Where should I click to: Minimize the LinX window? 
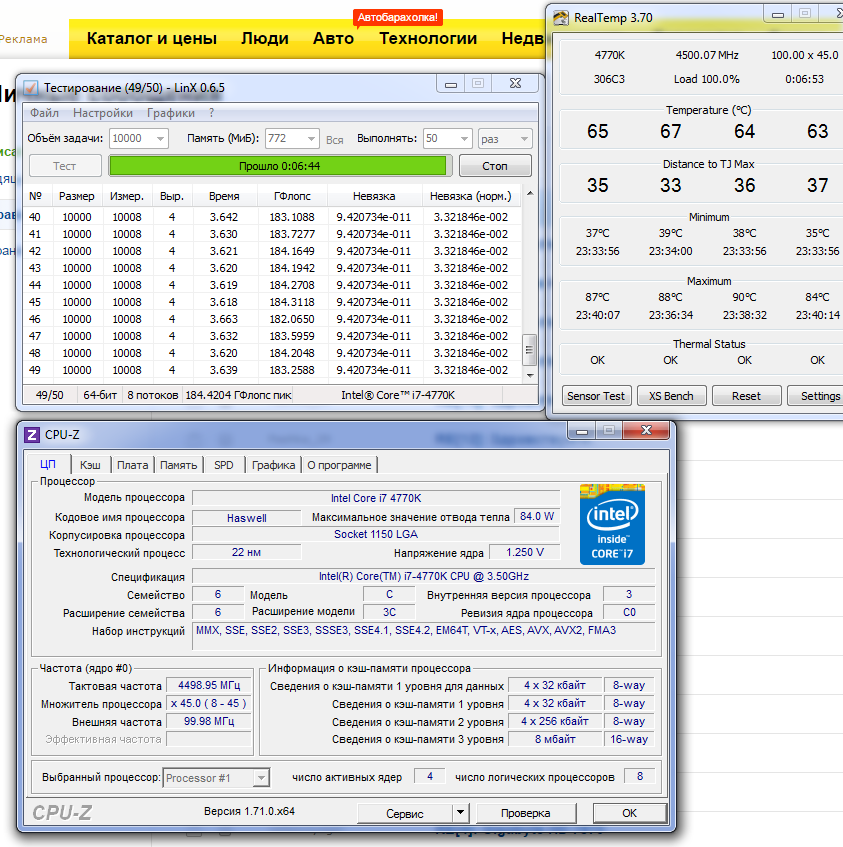click(451, 84)
